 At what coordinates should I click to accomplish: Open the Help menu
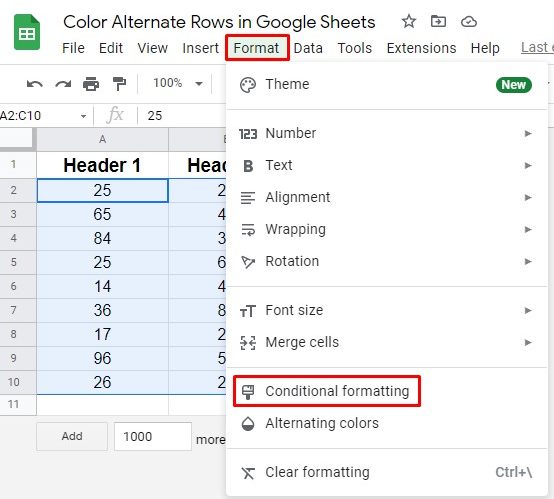pos(485,48)
